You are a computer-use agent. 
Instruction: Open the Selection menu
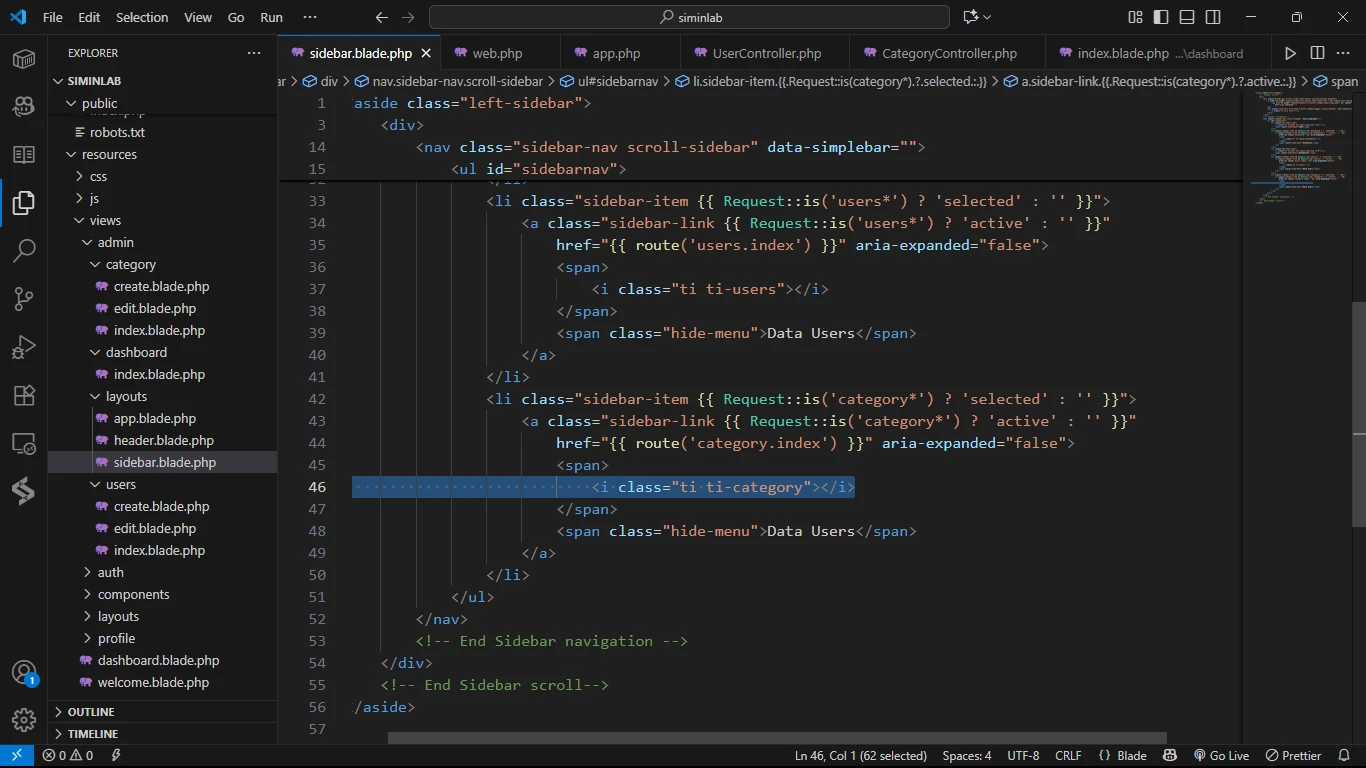(x=142, y=17)
